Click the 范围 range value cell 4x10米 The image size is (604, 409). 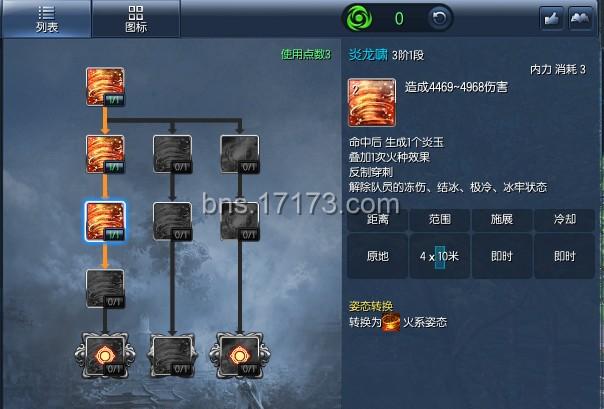coord(440,256)
